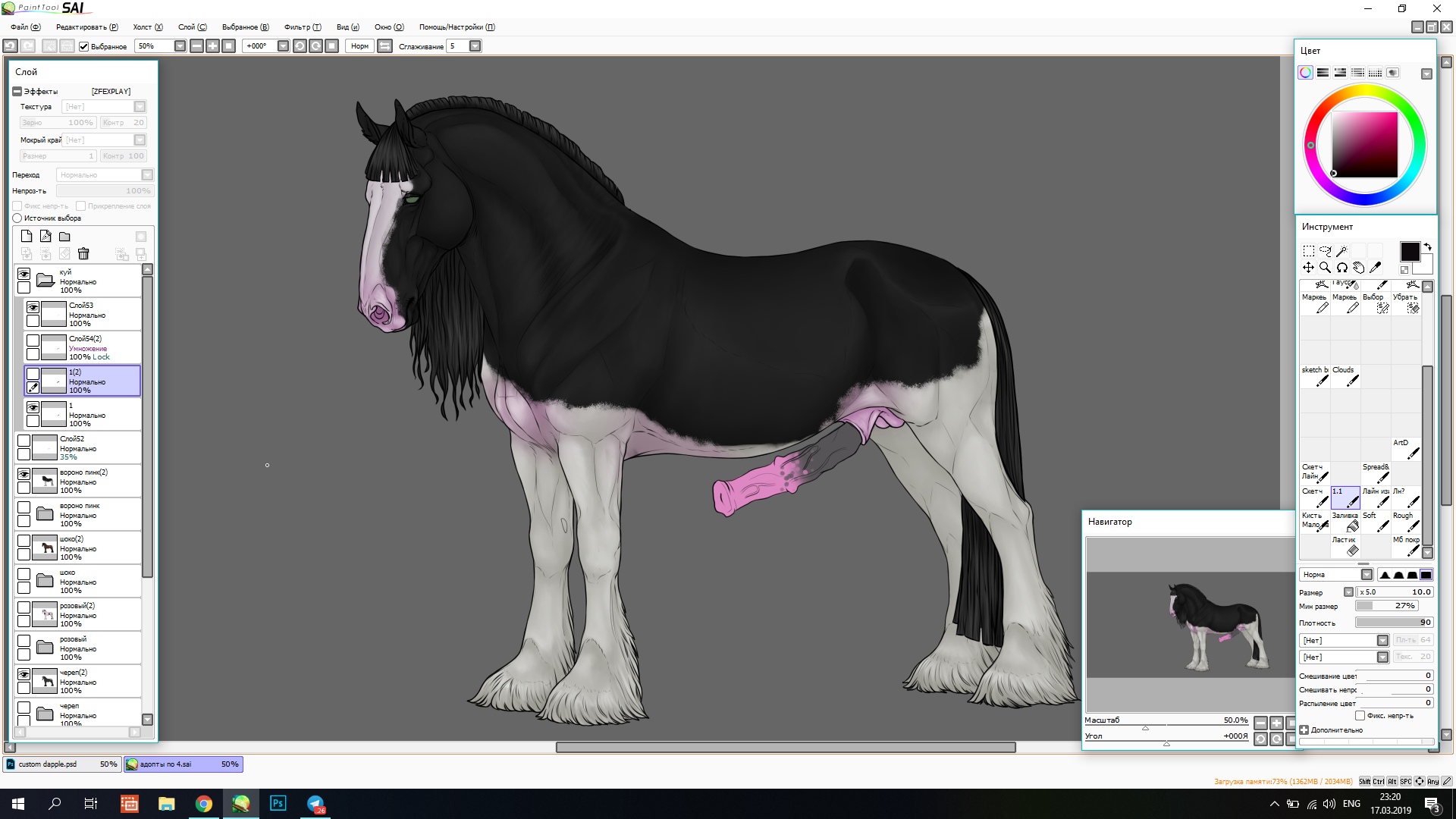Hide the Слой53 layer
This screenshot has width=1456, height=819.
point(33,307)
